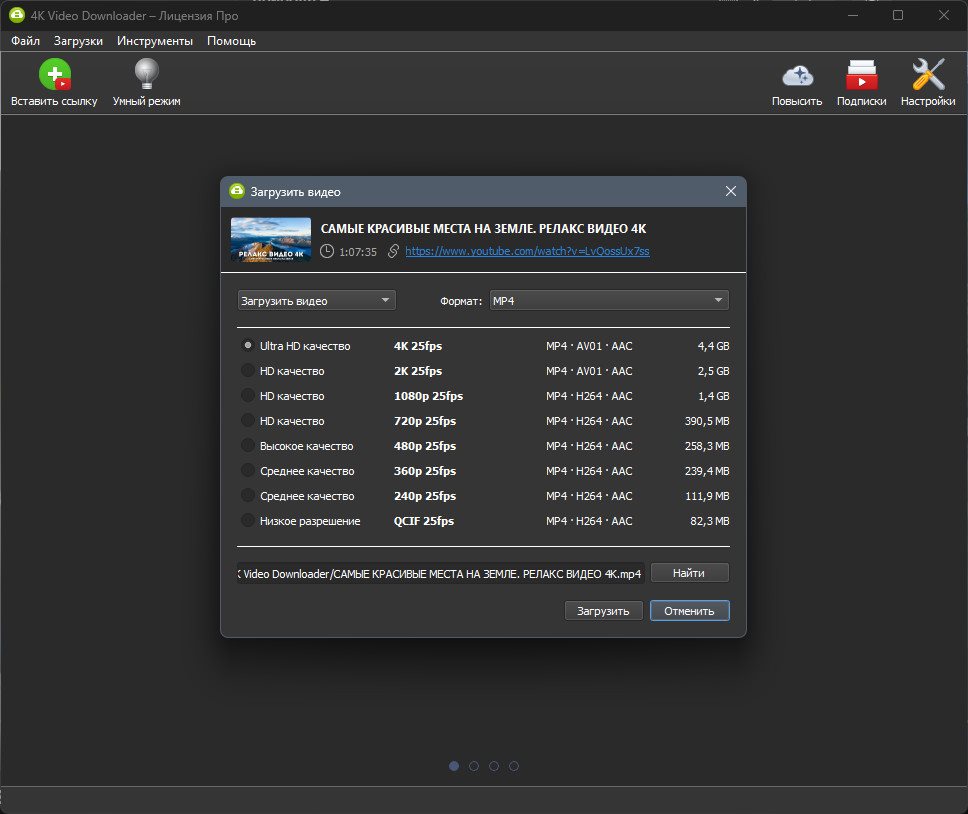The image size is (968, 814).
Task: Open the Subscriptions (Подписки) icon
Action: pos(861,75)
